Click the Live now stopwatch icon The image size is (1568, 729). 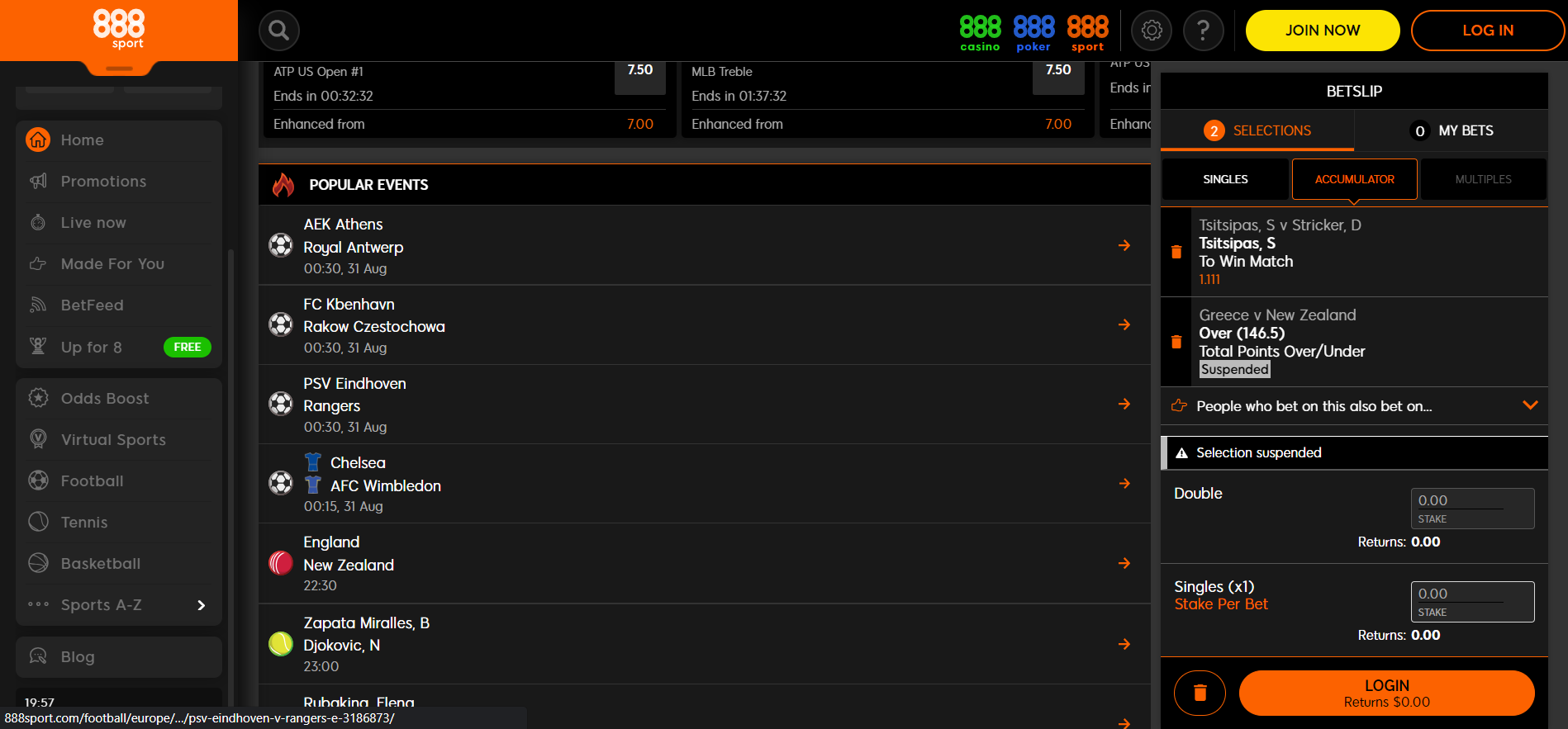38,222
